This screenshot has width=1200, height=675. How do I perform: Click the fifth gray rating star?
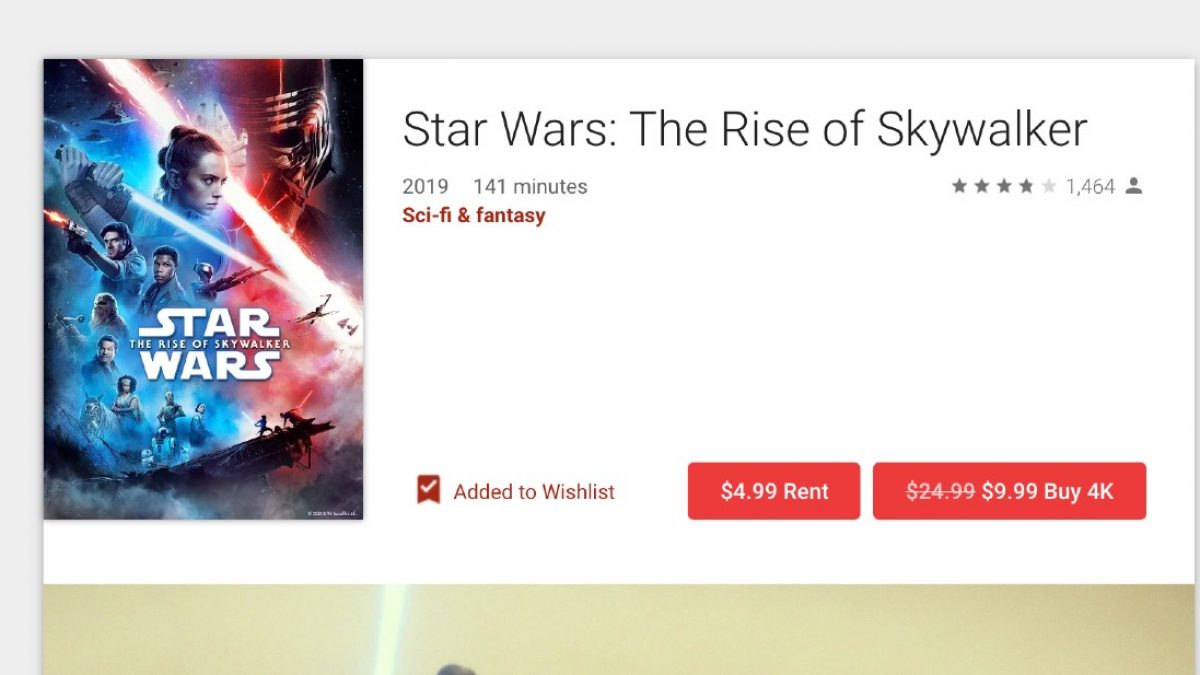coord(1048,186)
